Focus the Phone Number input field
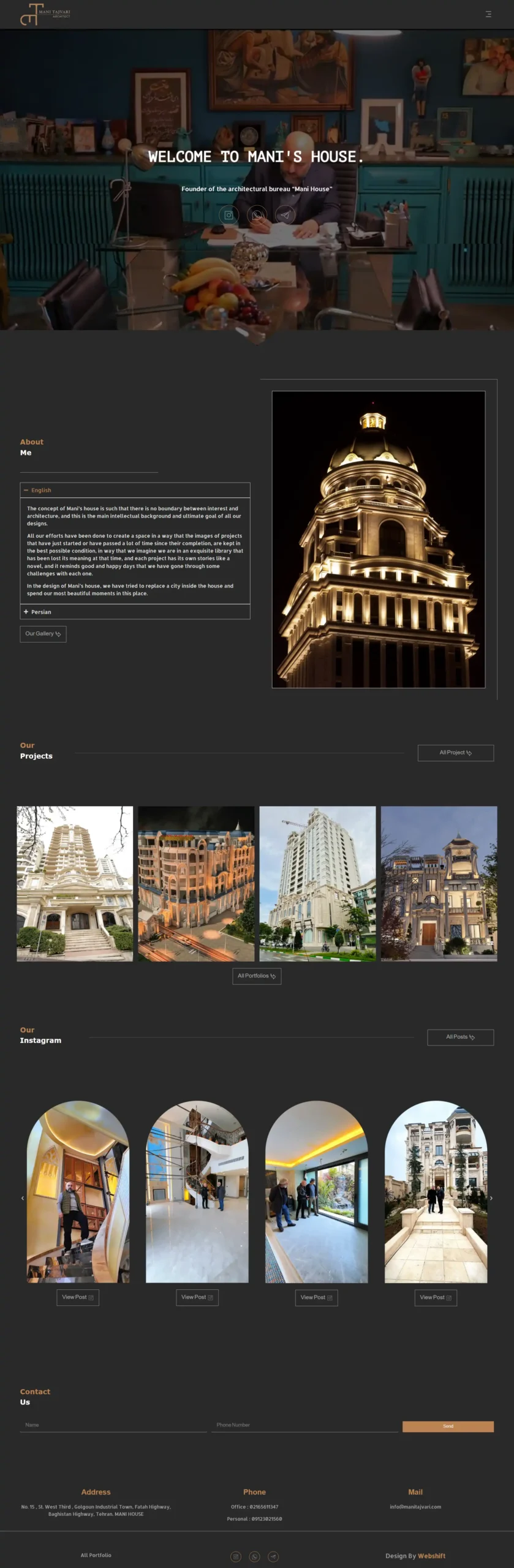Screen dimensions: 514x1568 [x=304, y=1425]
